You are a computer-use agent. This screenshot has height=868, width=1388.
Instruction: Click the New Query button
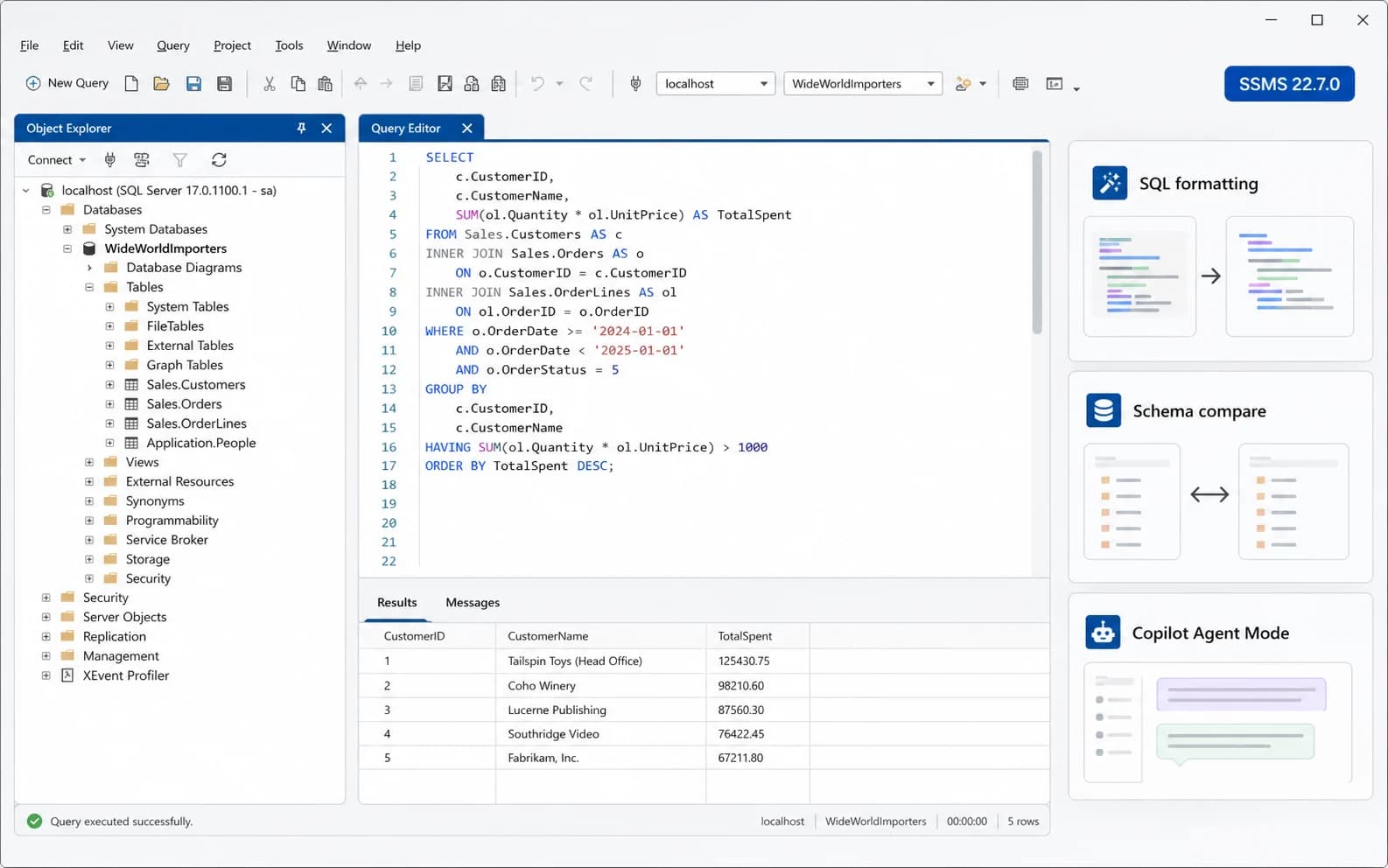click(x=67, y=83)
